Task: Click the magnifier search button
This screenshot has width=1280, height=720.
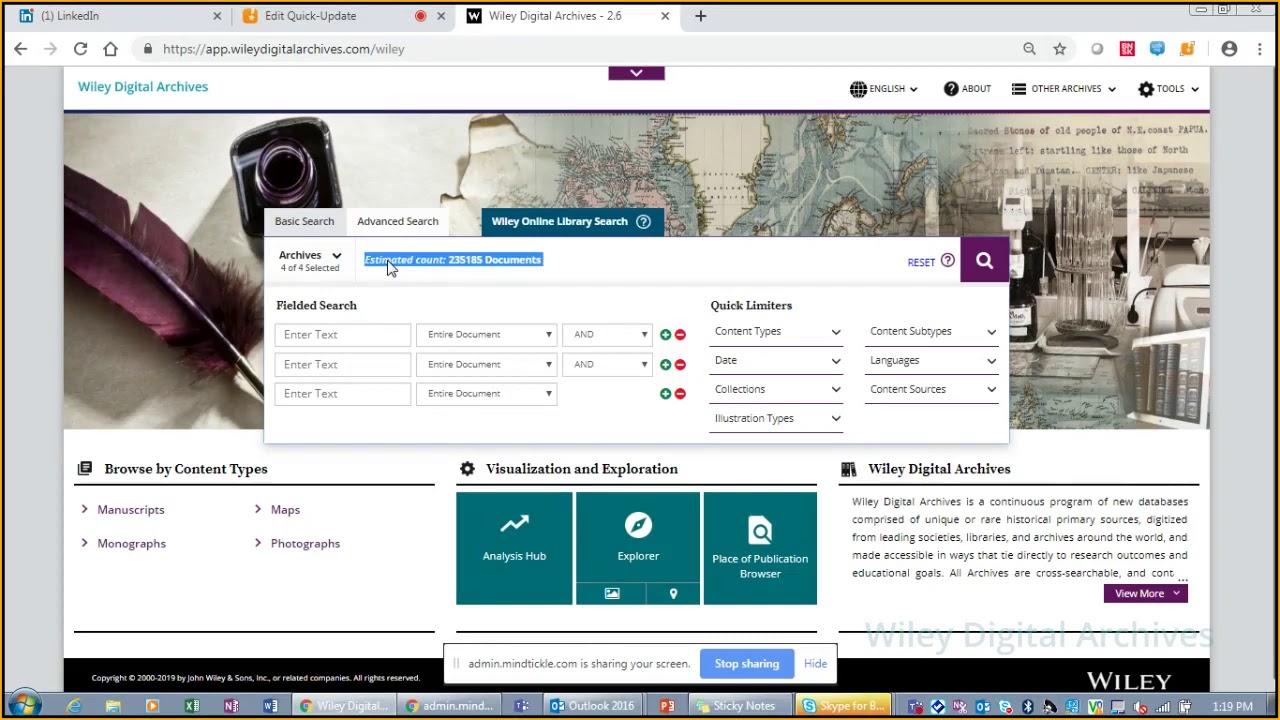Action: (984, 261)
